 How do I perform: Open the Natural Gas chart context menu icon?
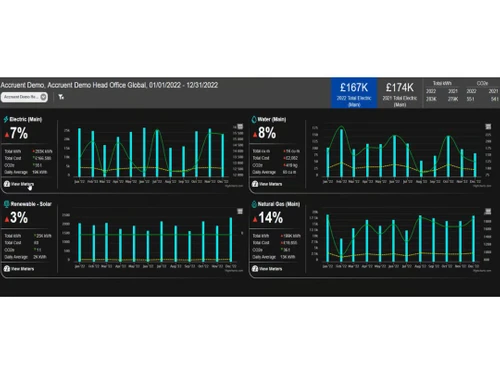pos(488,211)
